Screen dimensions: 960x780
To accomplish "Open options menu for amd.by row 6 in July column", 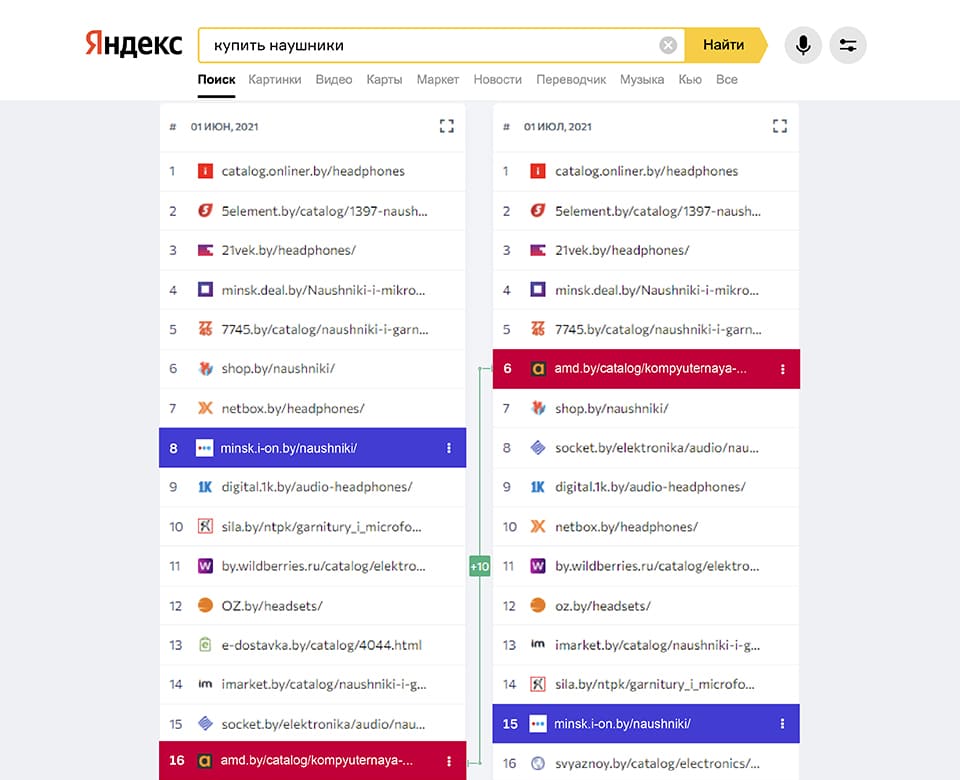I will (x=782, y=369).
